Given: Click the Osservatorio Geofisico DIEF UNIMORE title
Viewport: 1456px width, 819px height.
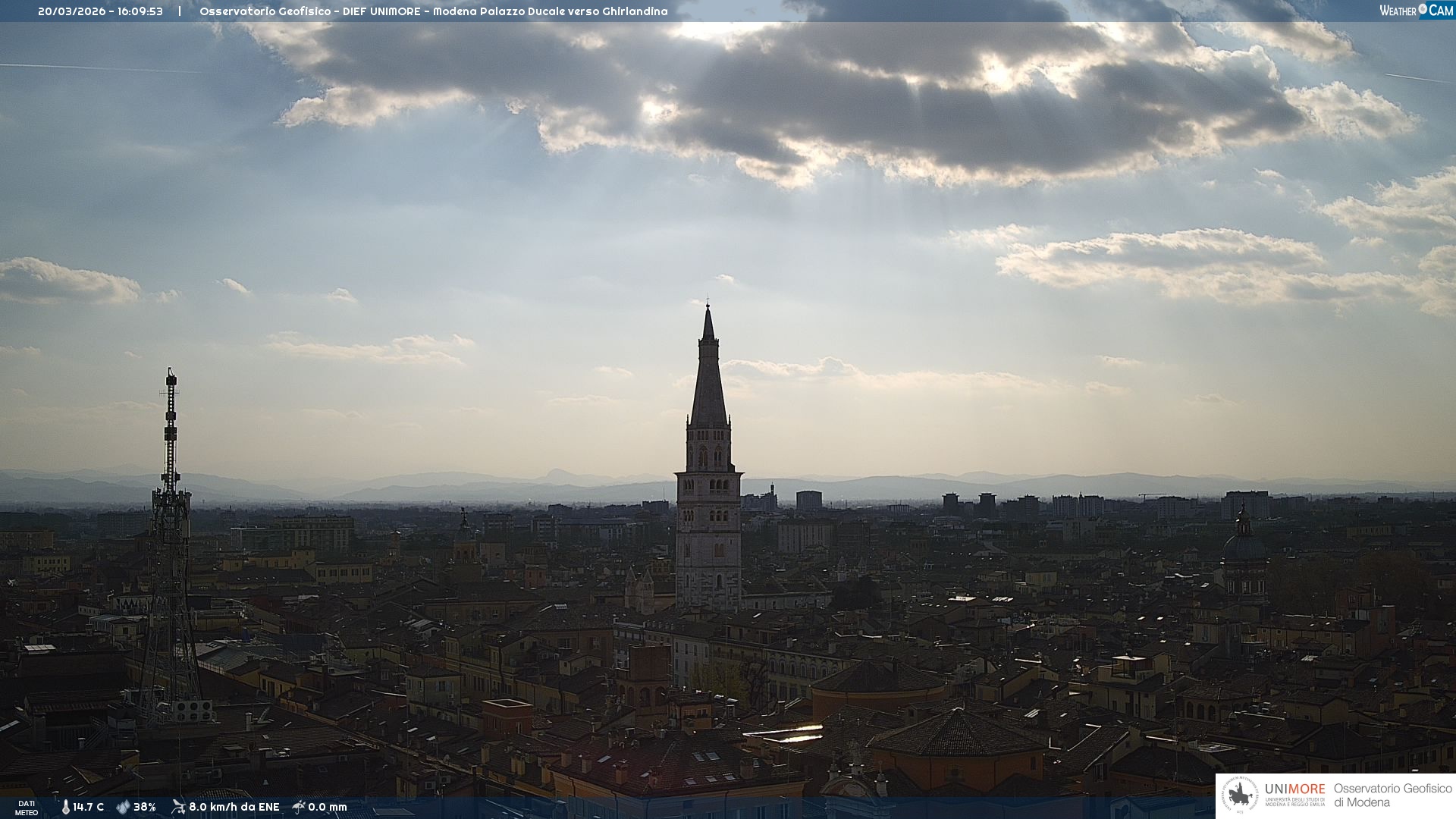Looking at the screenshot, I should [433, 11].
